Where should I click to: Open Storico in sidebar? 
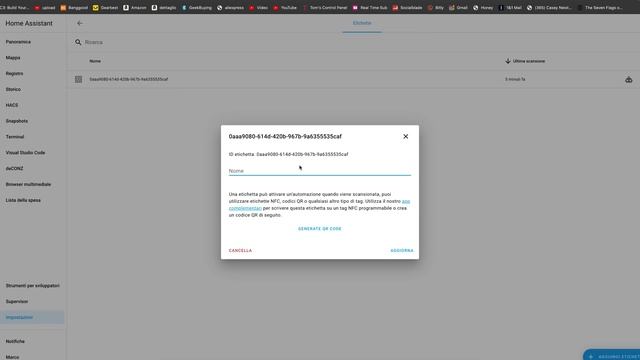[x=13, y=89]
